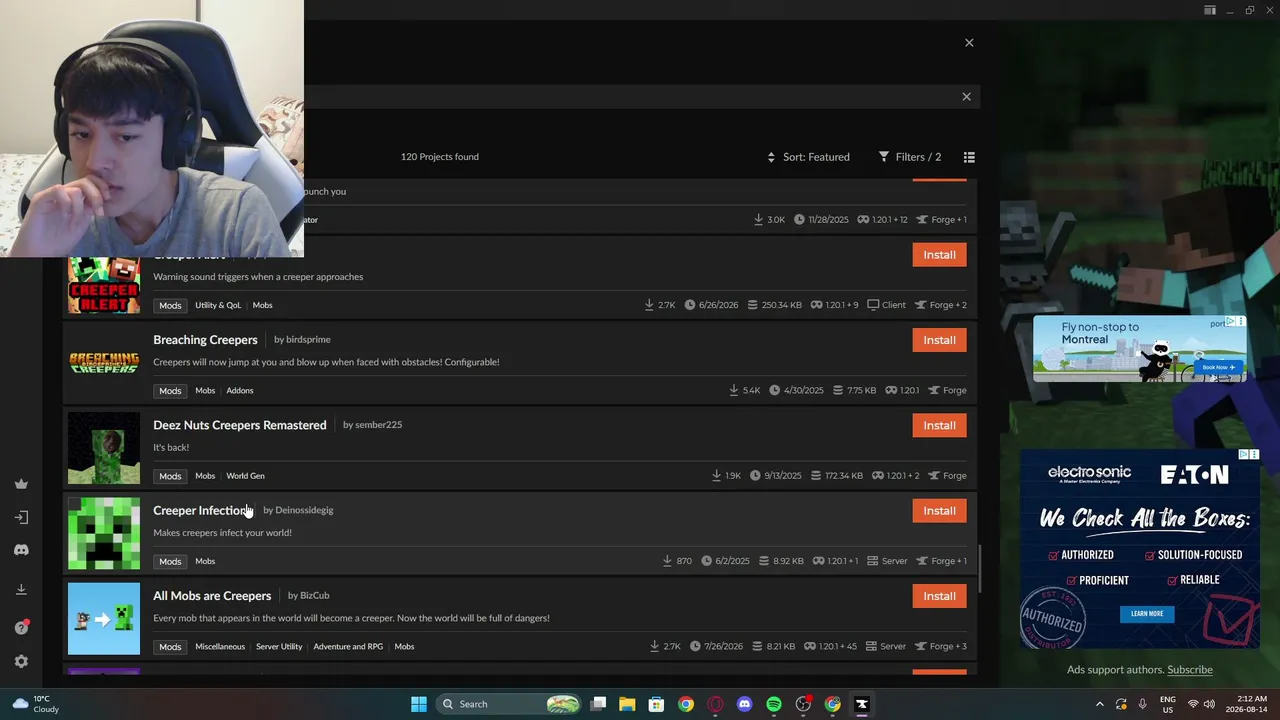The width and height of the screenshot is (1280, 720).
Task: Open the Breaching Creepers logo thumbnail
Action: point(104,362)
